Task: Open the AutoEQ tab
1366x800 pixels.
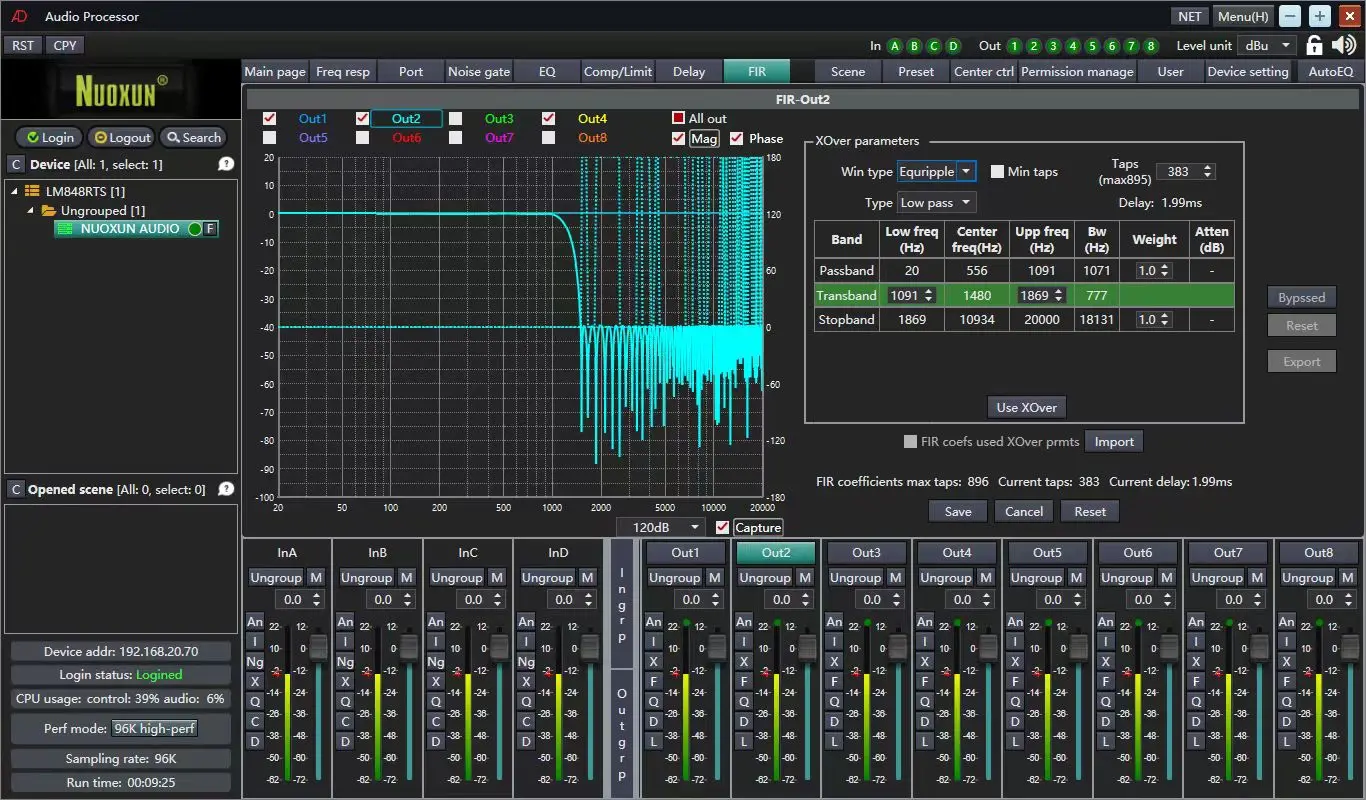Action: pos(1330,72)
